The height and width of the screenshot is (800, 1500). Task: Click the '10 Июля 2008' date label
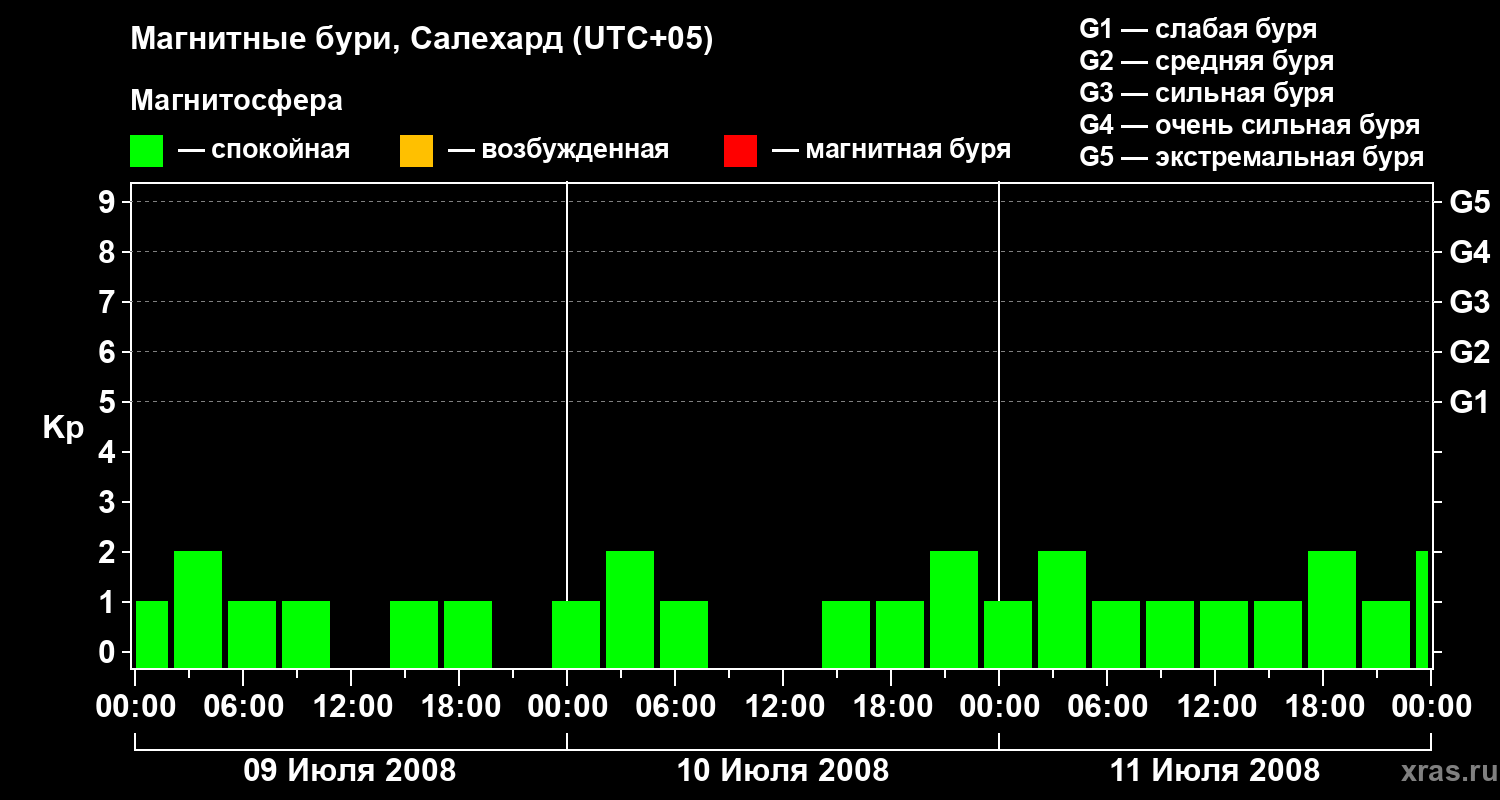coord(783,771)
